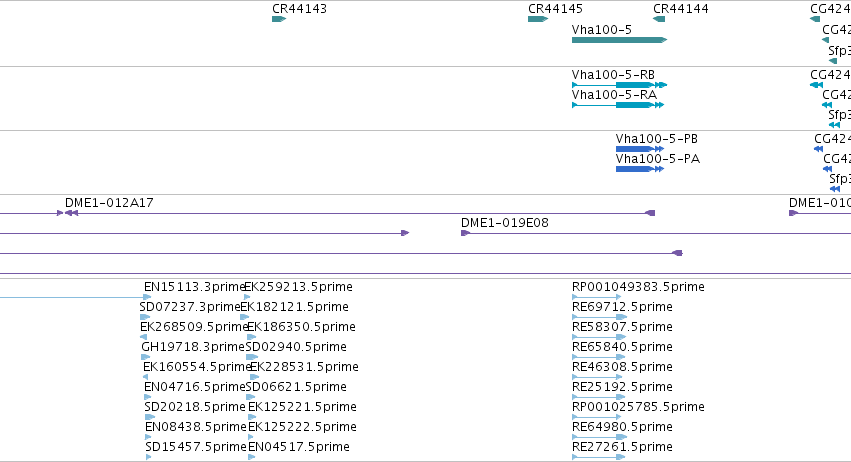The image size is (851, 462).
Task: Select the RE69712.5prime EST label
Action: point(622,307)
